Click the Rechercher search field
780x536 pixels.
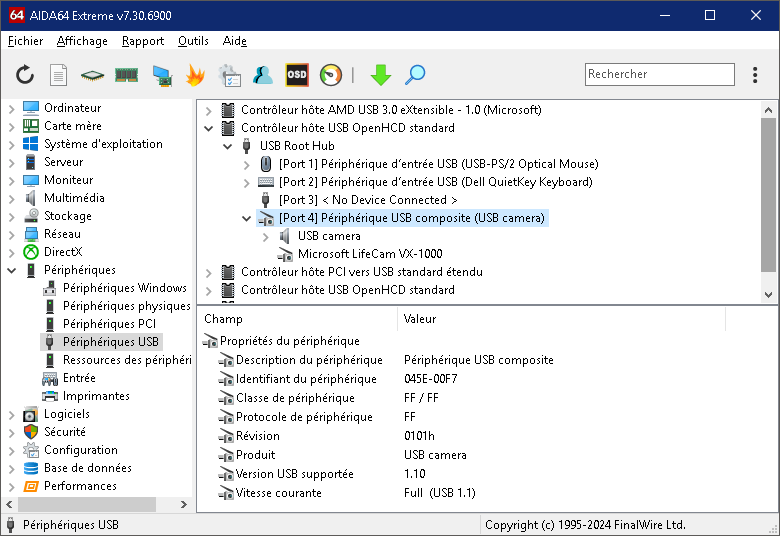(x=660, y=74)
